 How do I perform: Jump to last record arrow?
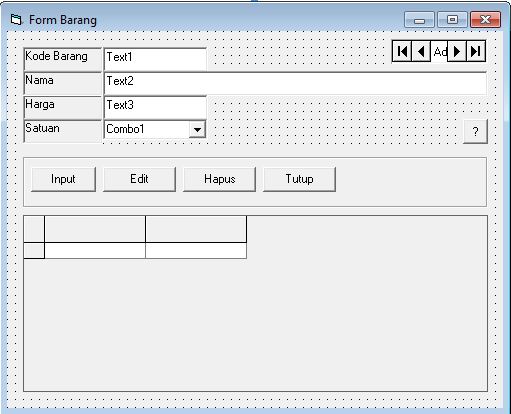(x=476, y=51)
